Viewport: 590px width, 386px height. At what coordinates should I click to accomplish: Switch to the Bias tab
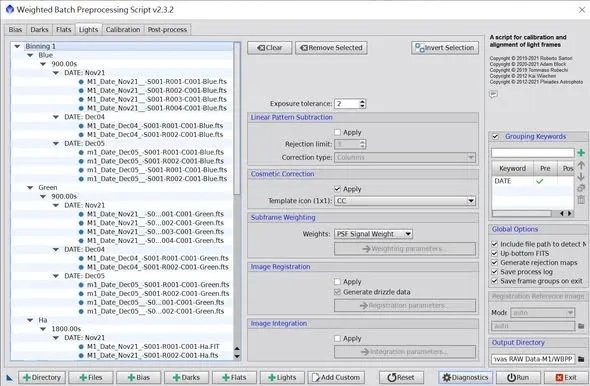pyautogui.click(x=15, y=29)
